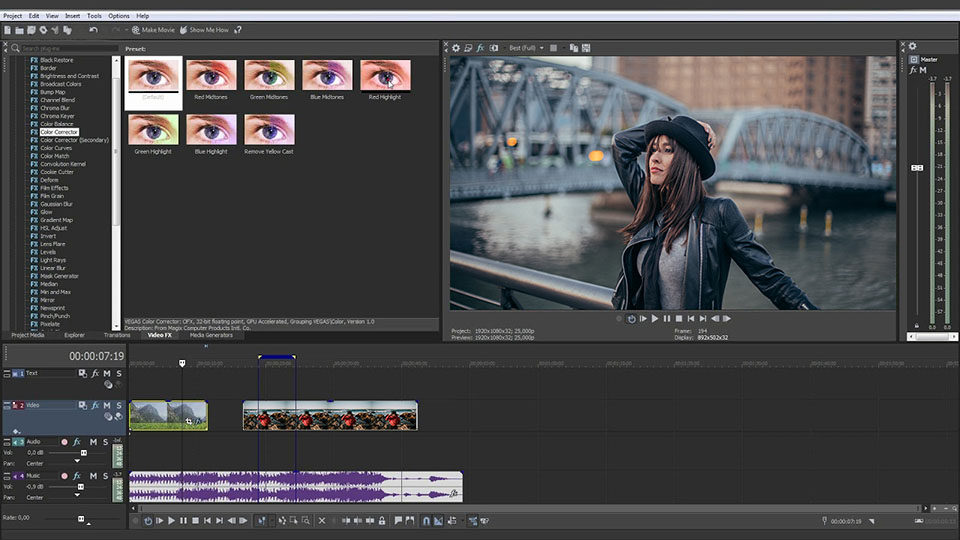
Task: Select Chroma Keyer in the plugin list
Action: (x=57, y=116)
